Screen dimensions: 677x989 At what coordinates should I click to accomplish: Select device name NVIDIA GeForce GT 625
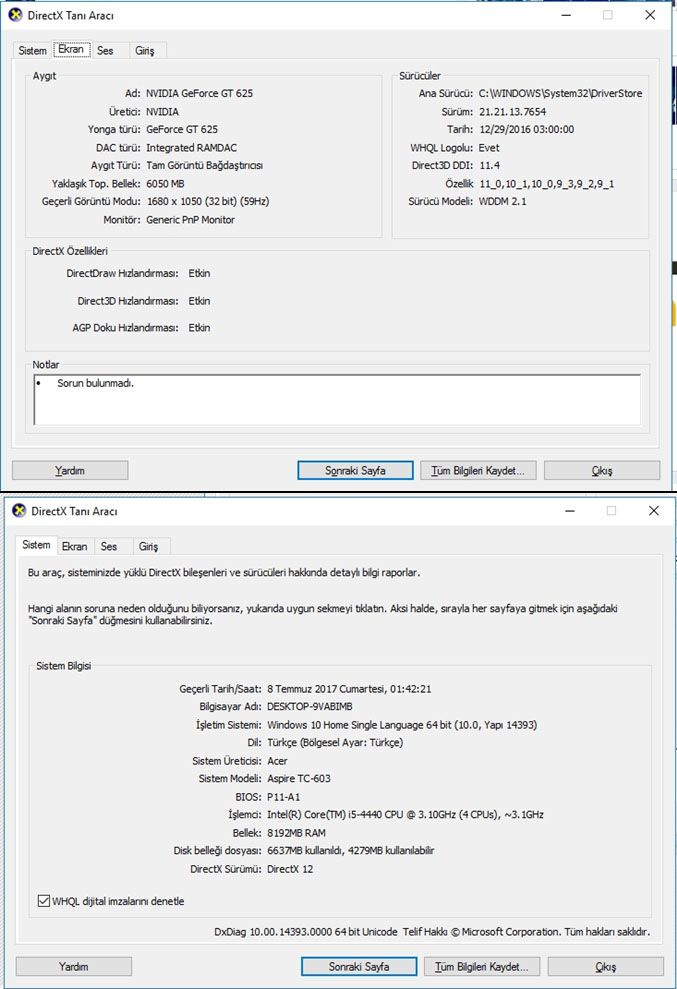[199, 93]
